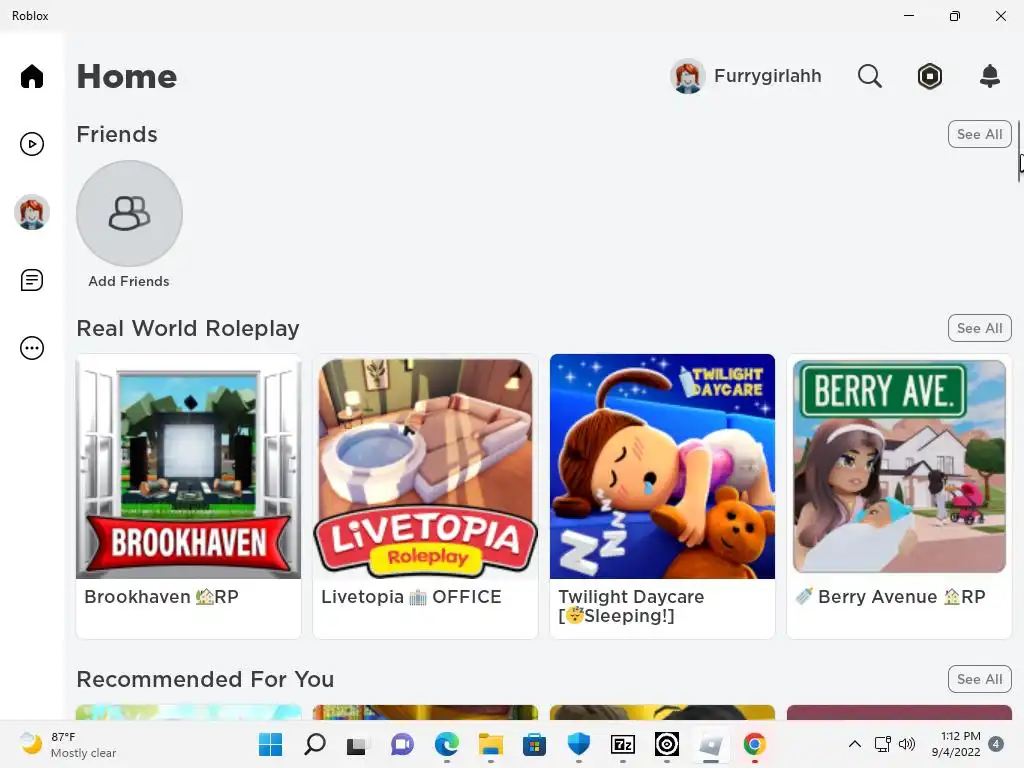Open the Brookhaven game thumbnail
Viewport: 1024px width, 768px height.
click(x=189, y=466)
